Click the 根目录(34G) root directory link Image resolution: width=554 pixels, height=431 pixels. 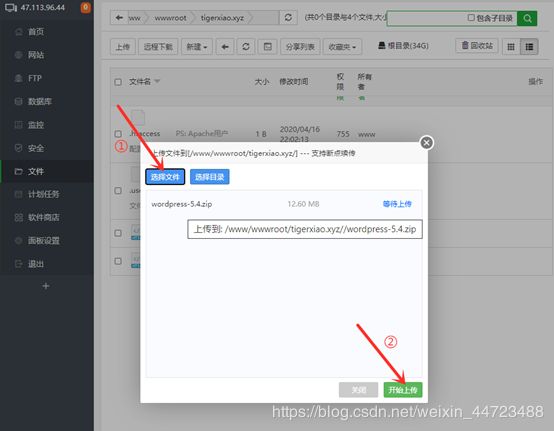click(x=403, y=46)
